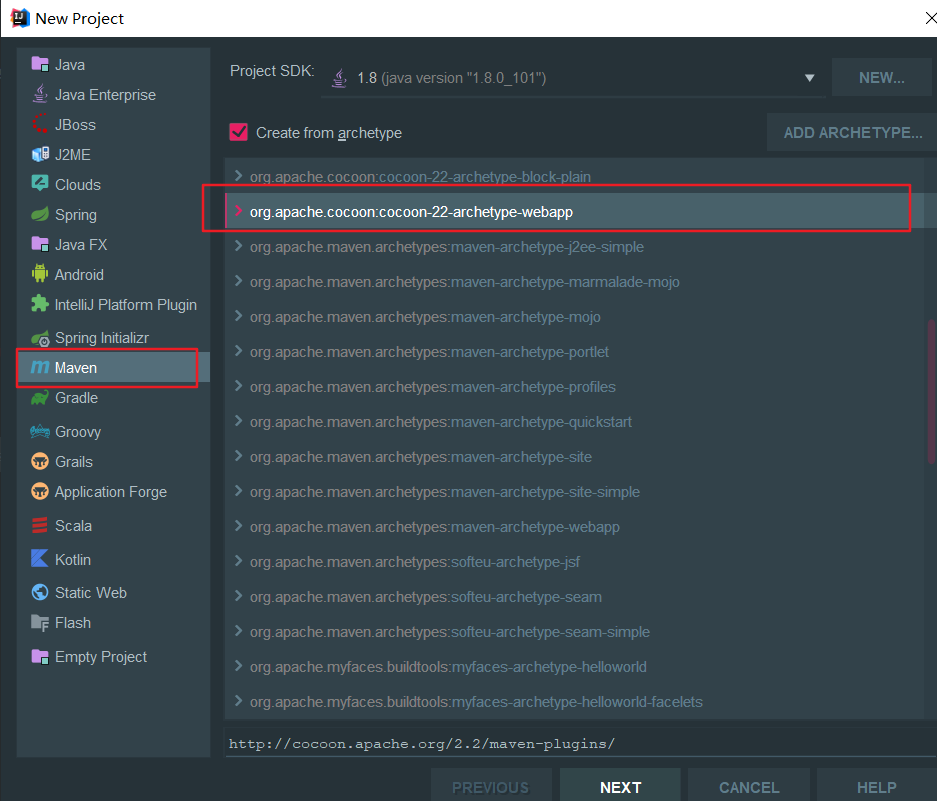
Task: Choose Kotlin project type label
Action: [x=73, y=560]
